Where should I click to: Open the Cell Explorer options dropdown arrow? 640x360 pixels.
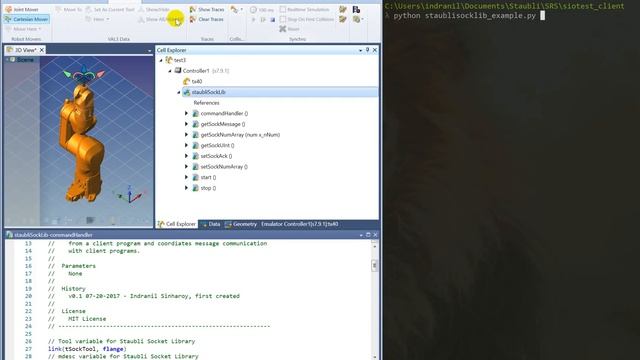click(x=360, y=50)
